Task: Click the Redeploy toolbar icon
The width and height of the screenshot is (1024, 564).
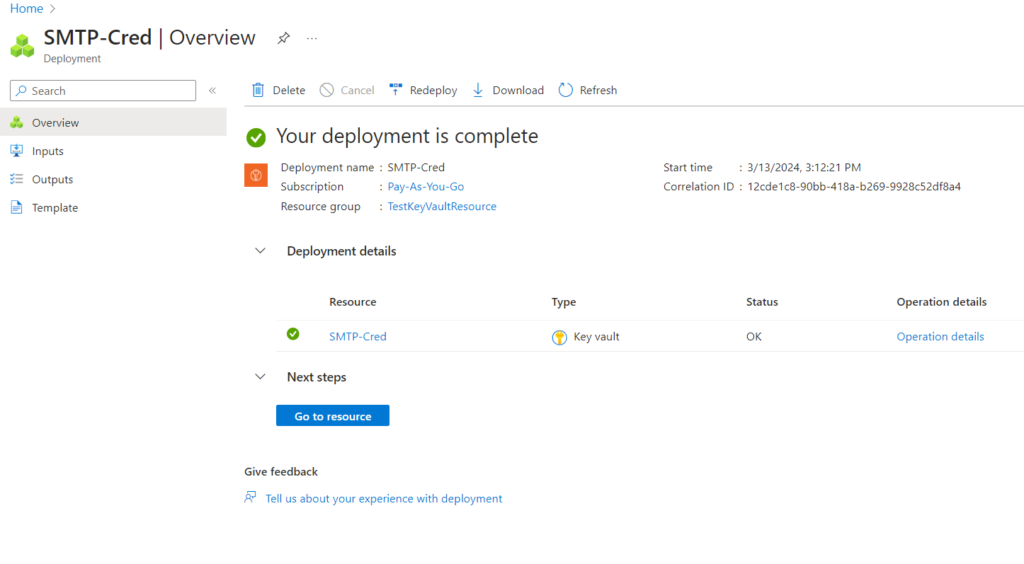Action: click(396, 90)
